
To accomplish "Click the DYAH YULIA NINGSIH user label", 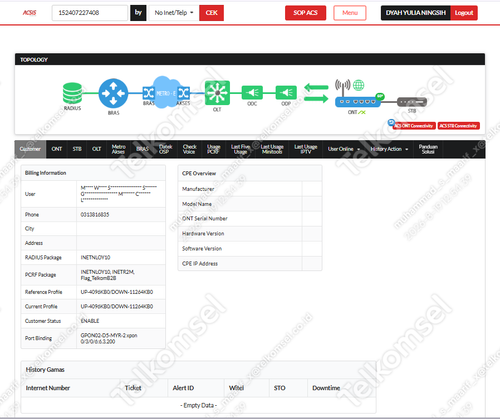I will click(x=416, y=13).
